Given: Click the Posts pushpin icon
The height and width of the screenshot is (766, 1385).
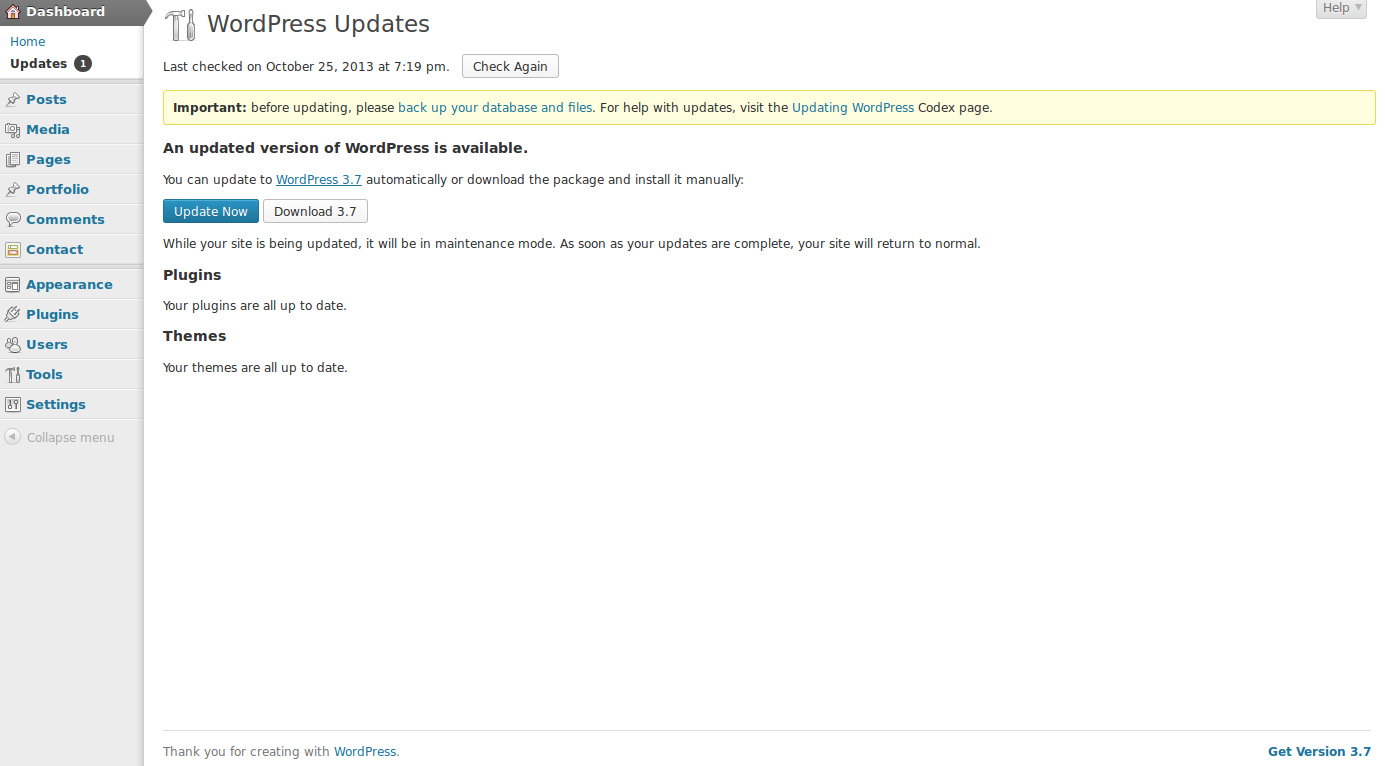Looking at the screenshot, I should tap(13, 100).
